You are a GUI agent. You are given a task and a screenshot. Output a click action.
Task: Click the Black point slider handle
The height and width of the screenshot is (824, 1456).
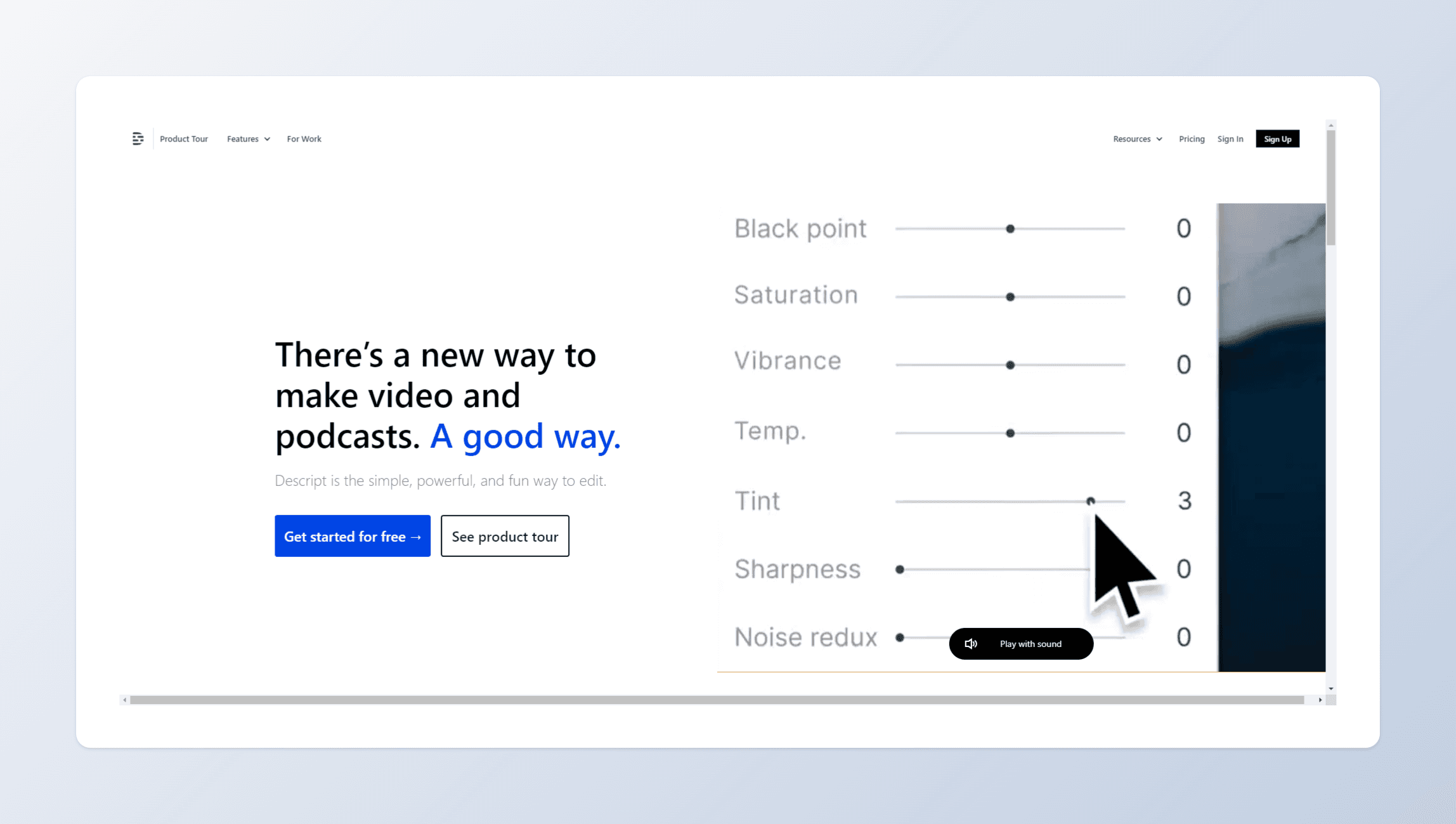click(1010, 229)
